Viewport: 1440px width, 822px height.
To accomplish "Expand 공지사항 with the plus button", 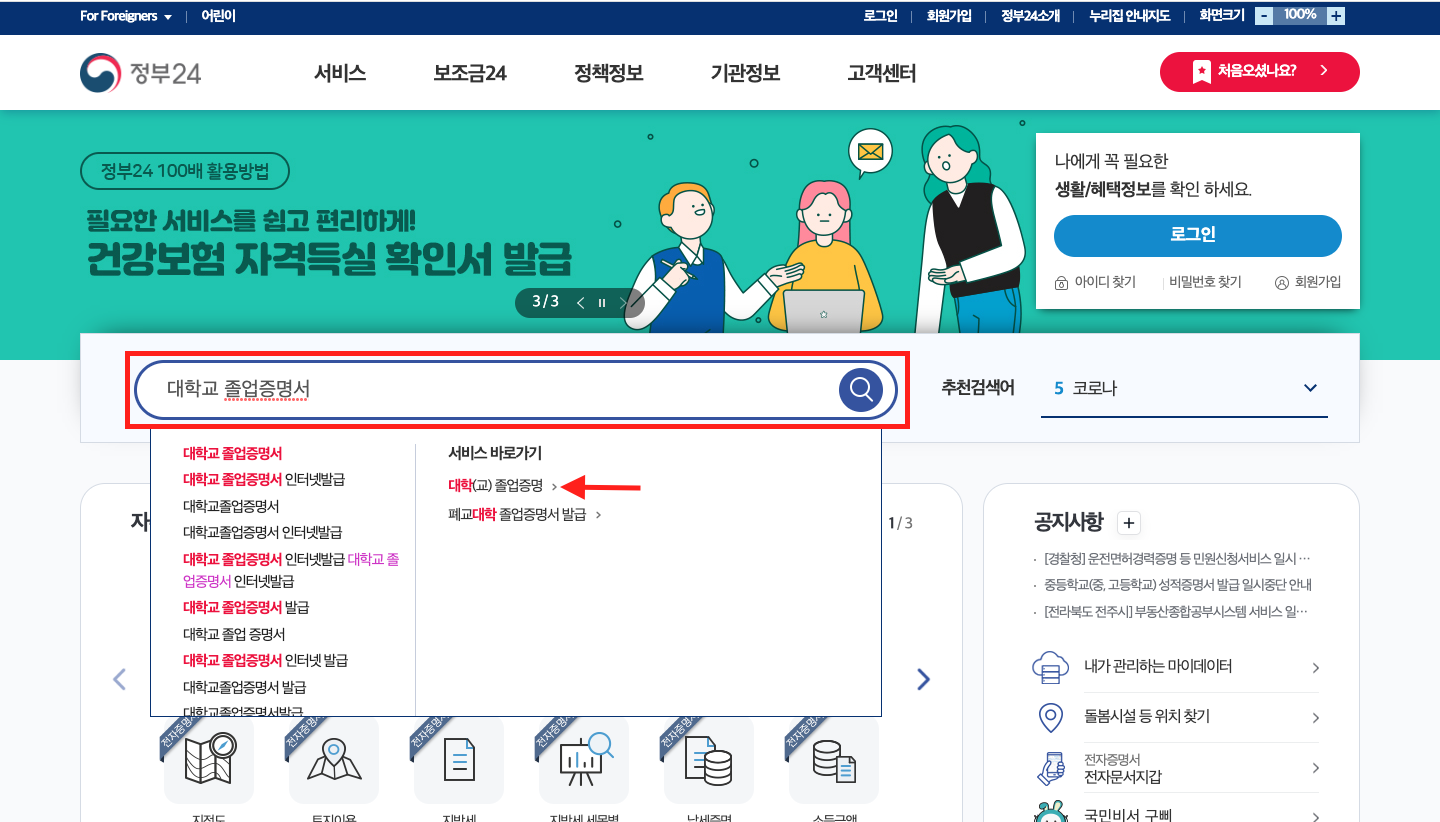I will pos(1128,523).
